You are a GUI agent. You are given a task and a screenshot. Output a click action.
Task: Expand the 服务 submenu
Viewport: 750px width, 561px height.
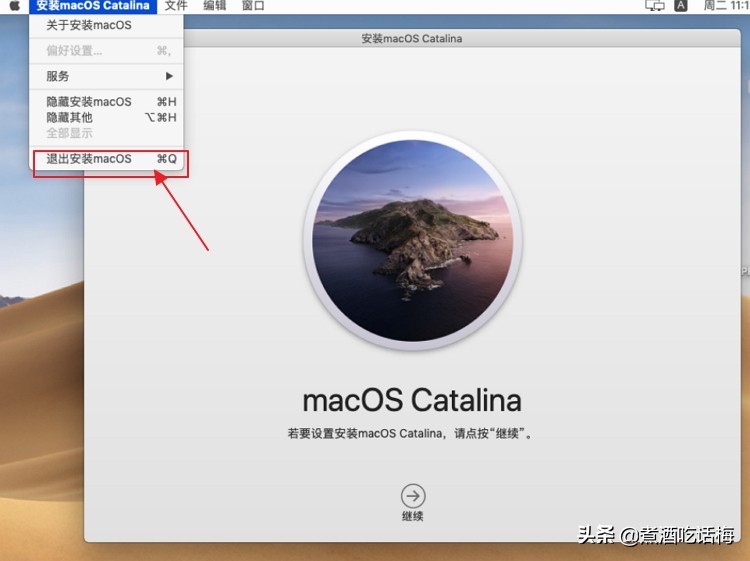106,76
